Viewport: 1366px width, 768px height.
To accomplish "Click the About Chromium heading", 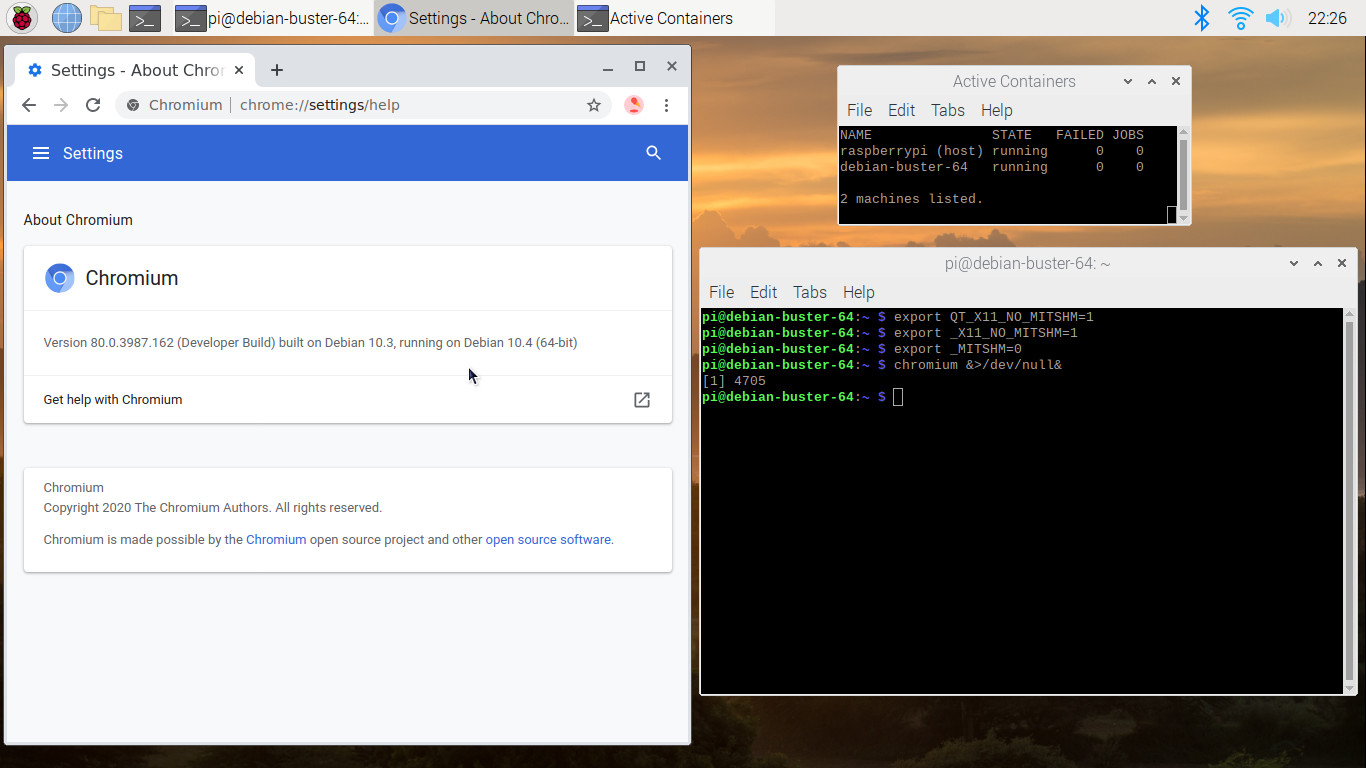I will pyautogui.click(x=78, y=220).
